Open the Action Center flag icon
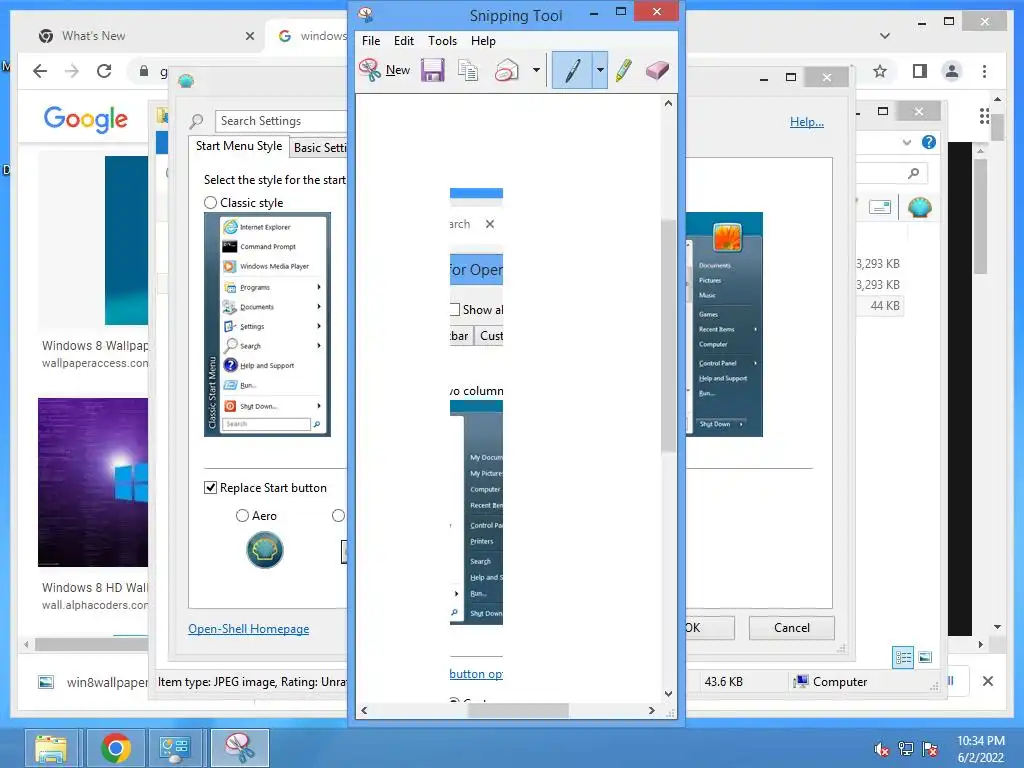The height and width of the screenshot is (768, 1024). pyautogui.click(x=930, y=748)
